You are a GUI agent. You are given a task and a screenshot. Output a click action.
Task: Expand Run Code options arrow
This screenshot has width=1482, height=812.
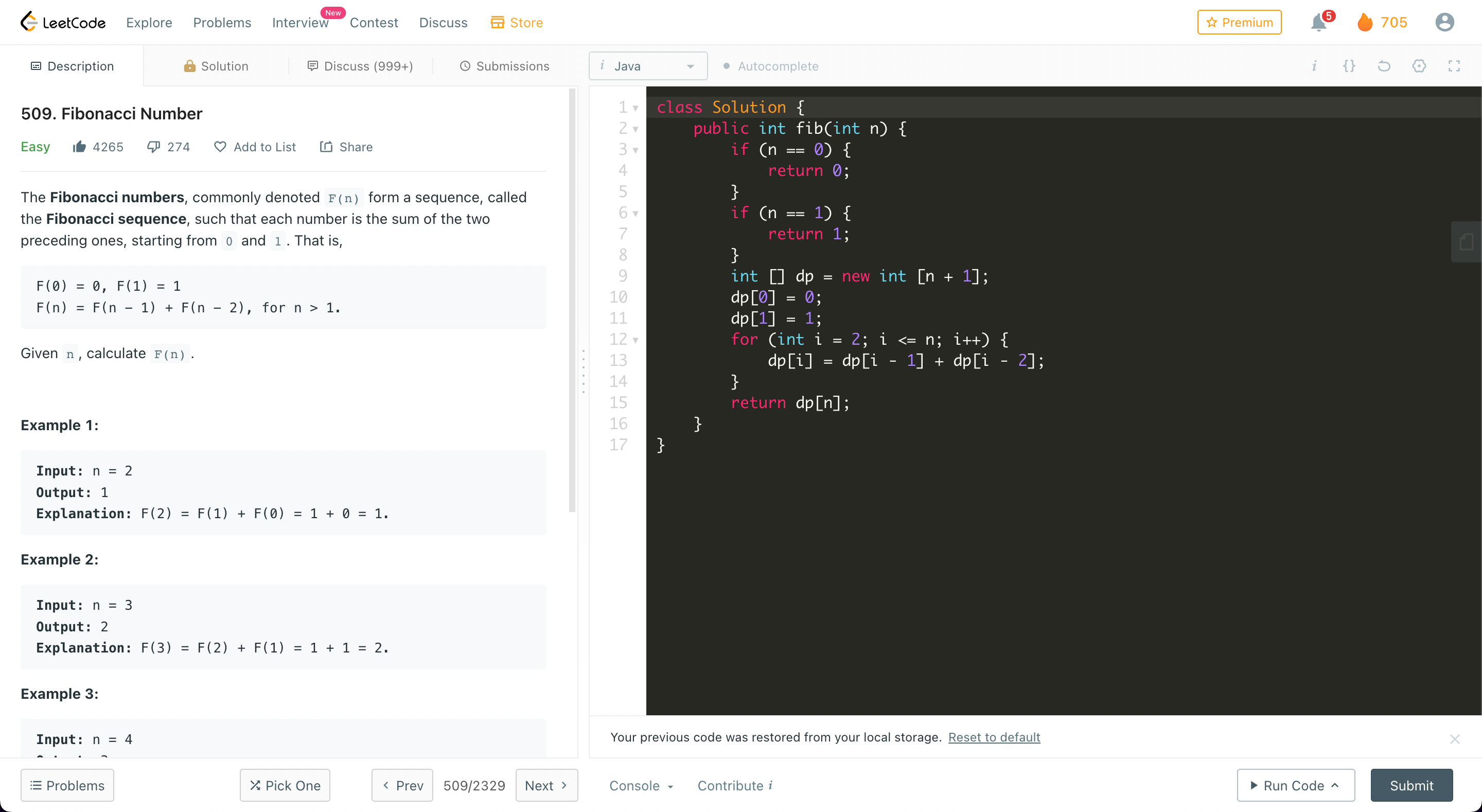1335,785
